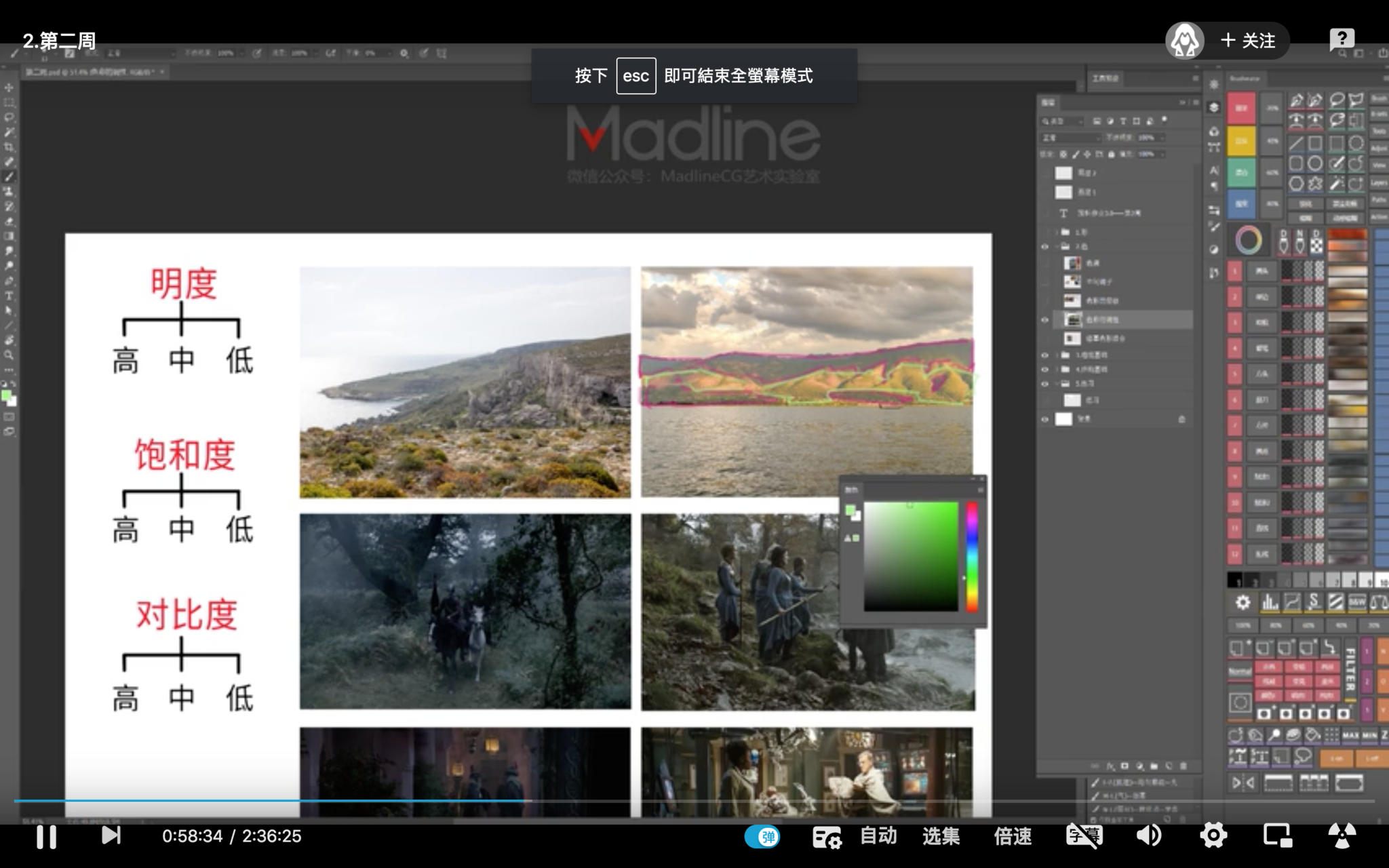Click the star shape icon in Brusherator grid
The width and height of the screenshot is (1389, 868).
(x=1316, y=183)
